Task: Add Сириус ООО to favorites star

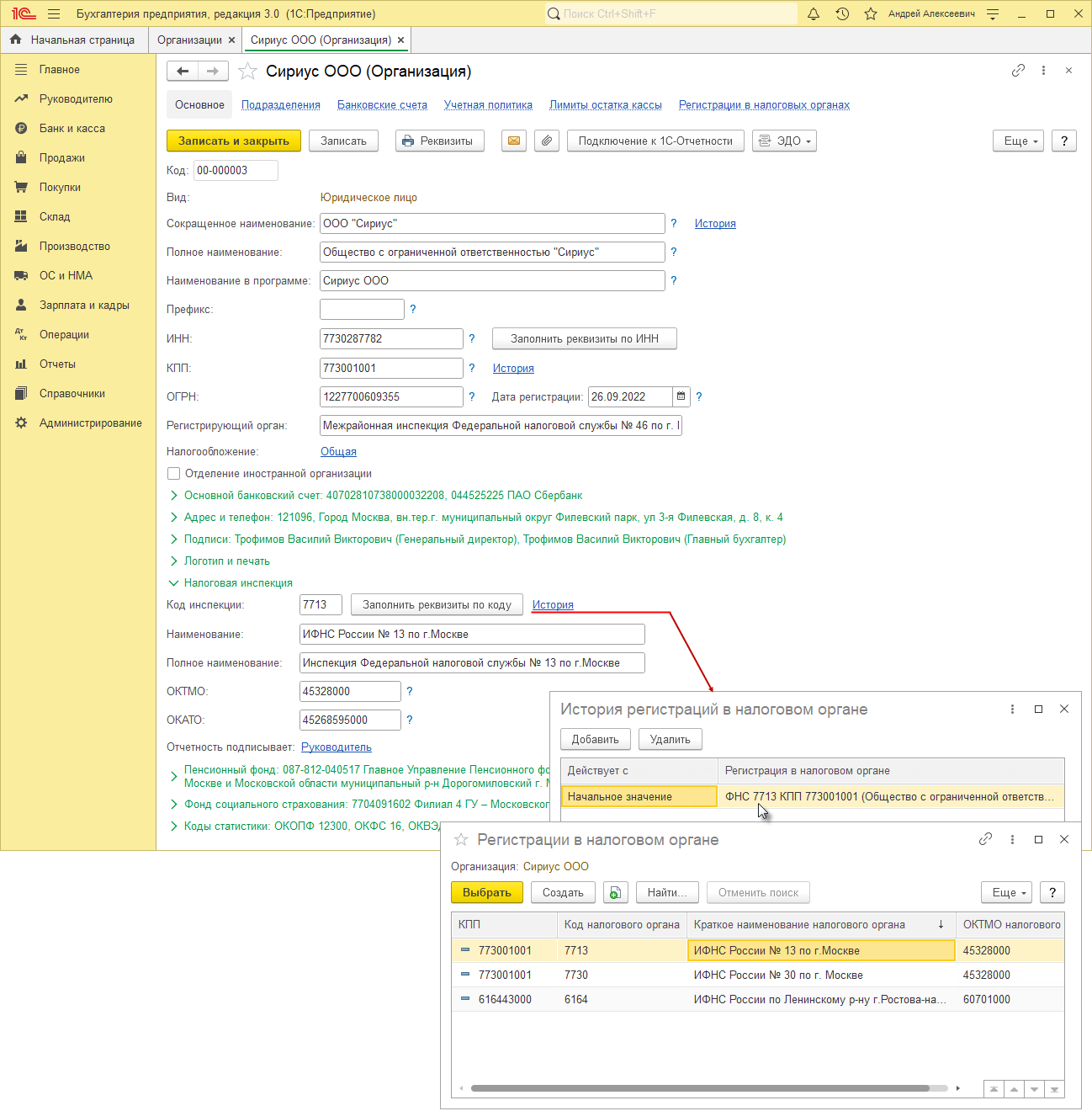Action: (x=247, y=72)
